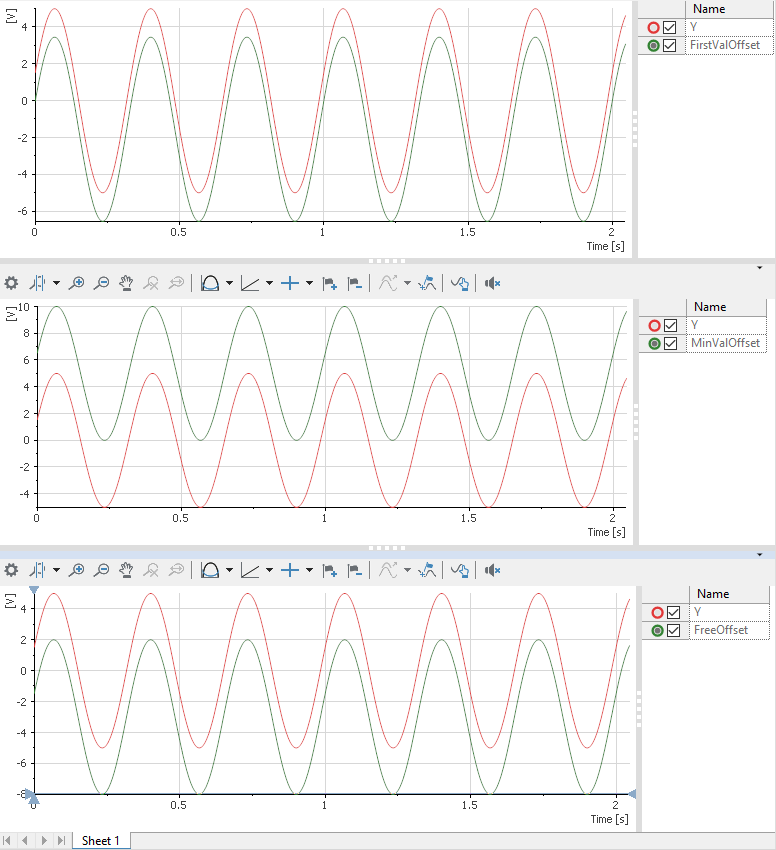Click the blue plus cursor icon in middle toolbar
The width and height of the screenshot is (776, 850).
tap(290, 283)
